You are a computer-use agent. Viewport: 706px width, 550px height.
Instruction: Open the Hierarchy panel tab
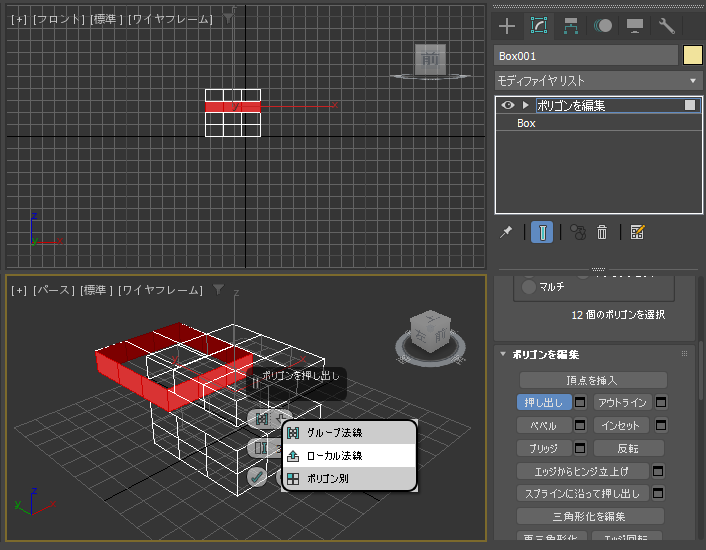pos(571,26)
